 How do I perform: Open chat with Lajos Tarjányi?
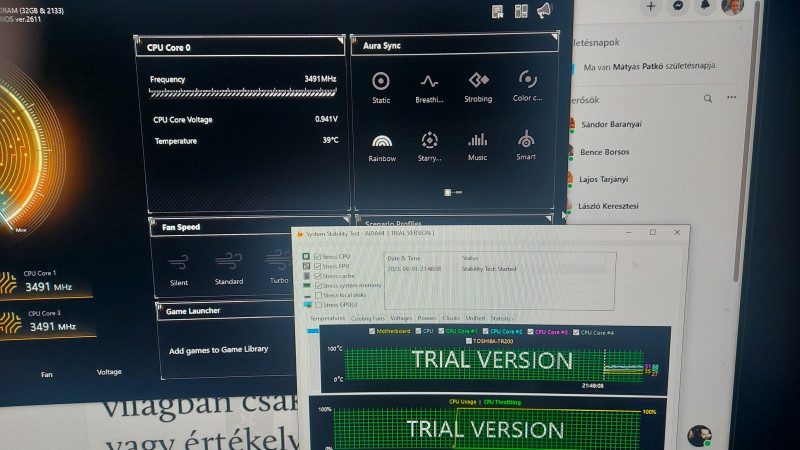click(604, 179)
